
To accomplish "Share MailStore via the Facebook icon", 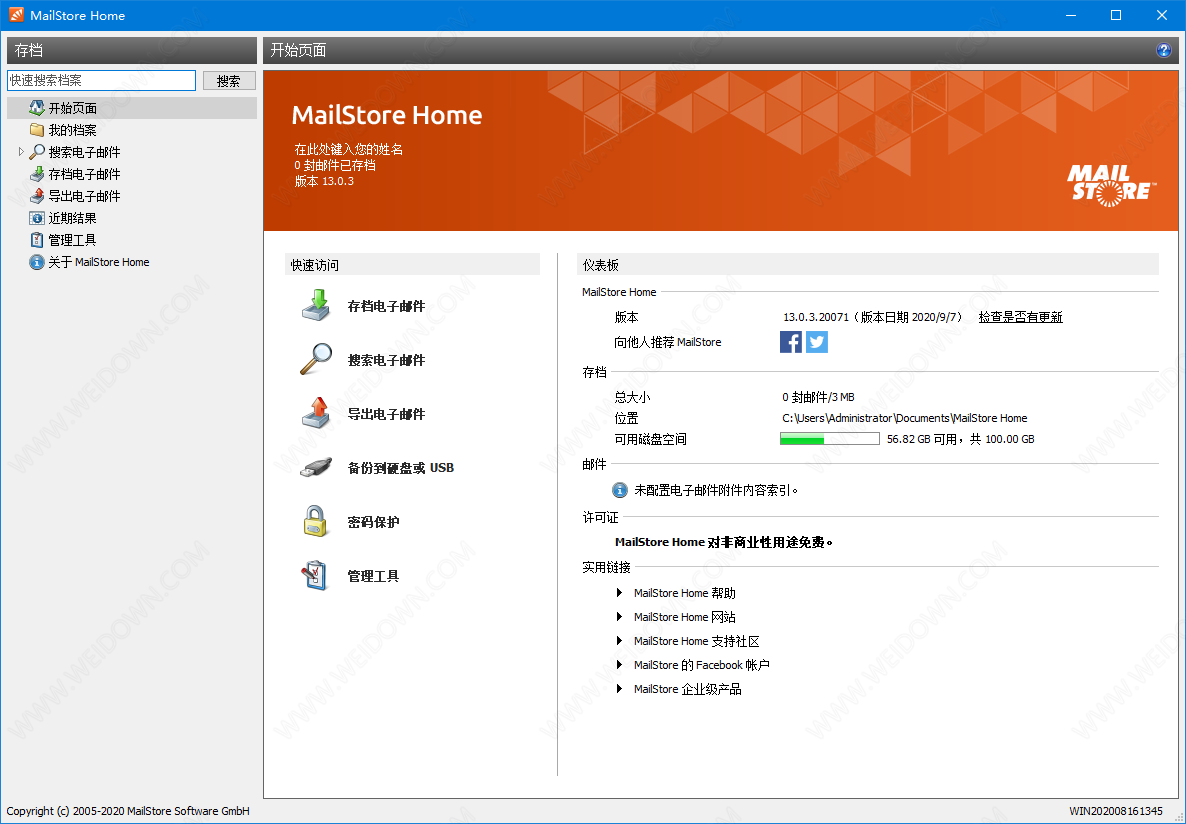I will click(790, 342).
